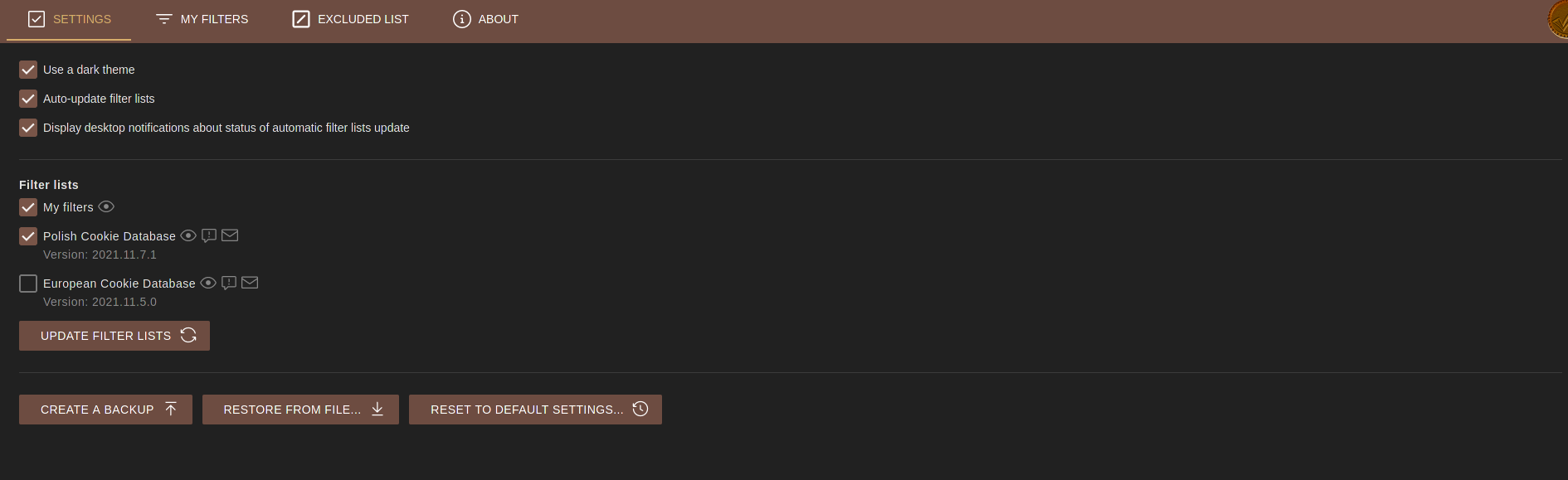Open the About tab
This screenshot has height=480, width=1568.
[x=486, y=19]
